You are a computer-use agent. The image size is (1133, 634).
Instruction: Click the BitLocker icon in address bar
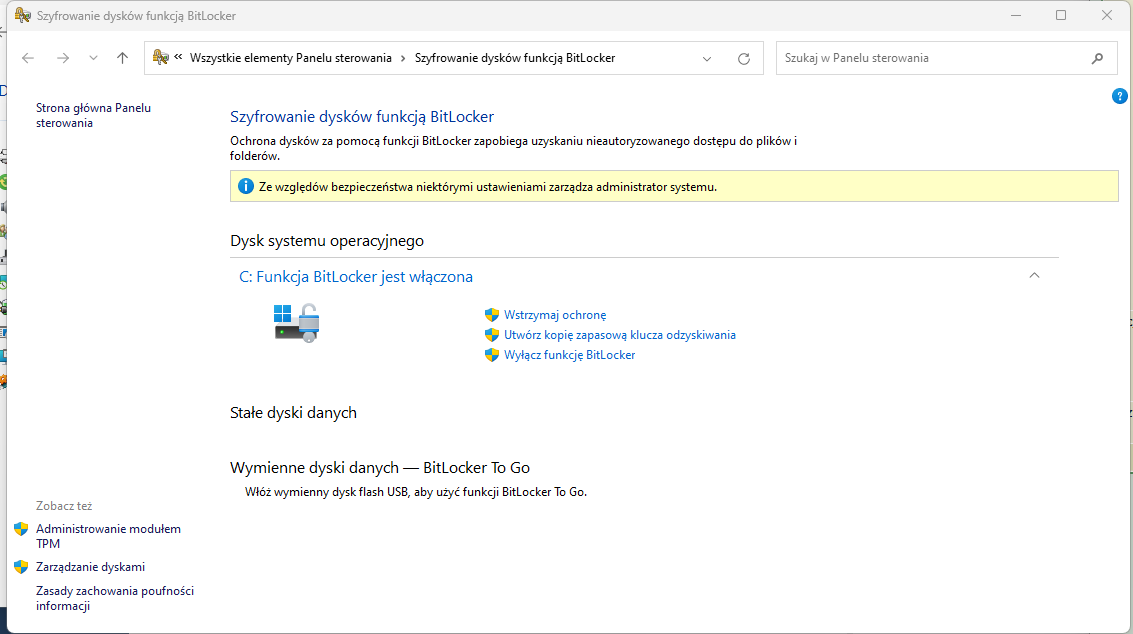pyautogui.click(x=160, y=57)
